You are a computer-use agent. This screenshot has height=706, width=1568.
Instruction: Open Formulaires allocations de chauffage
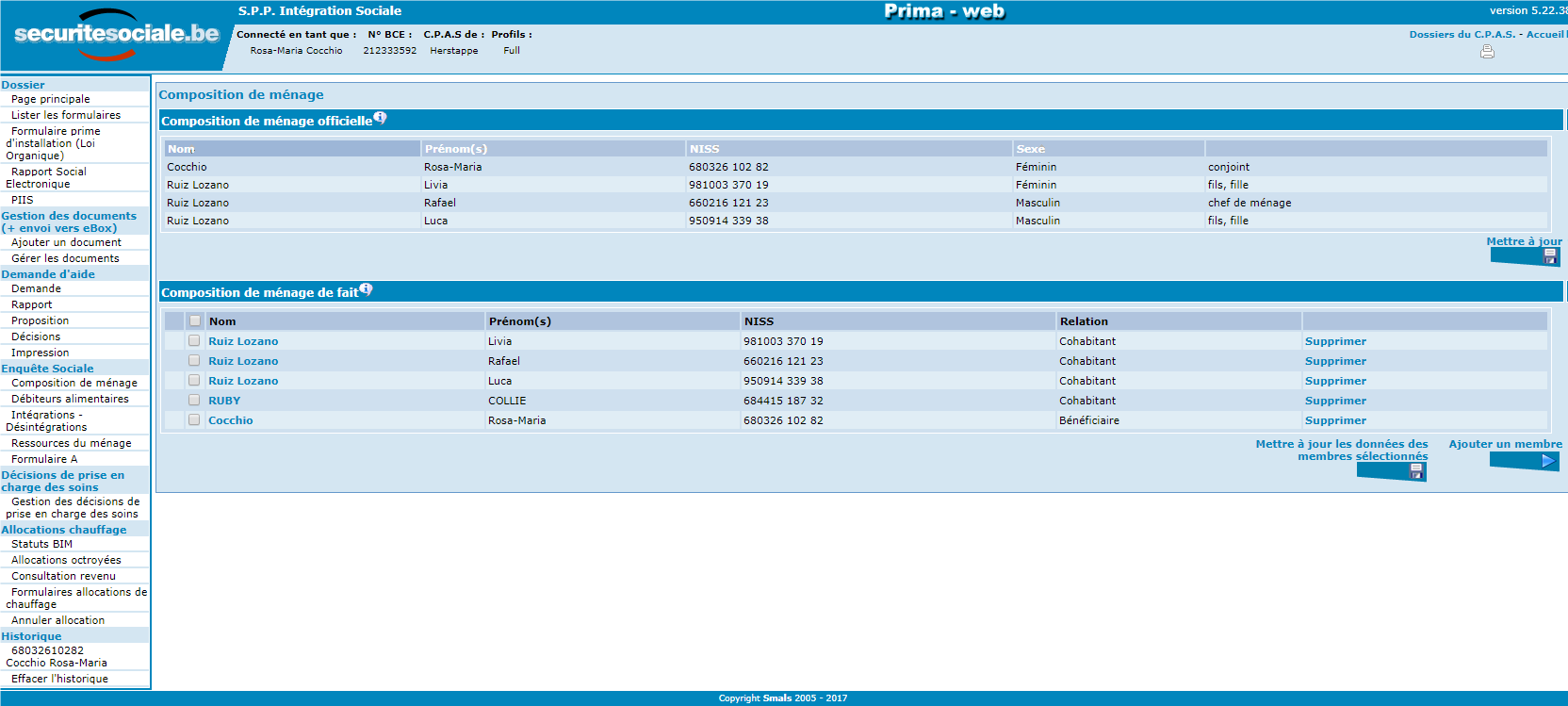tap(76, 598)
